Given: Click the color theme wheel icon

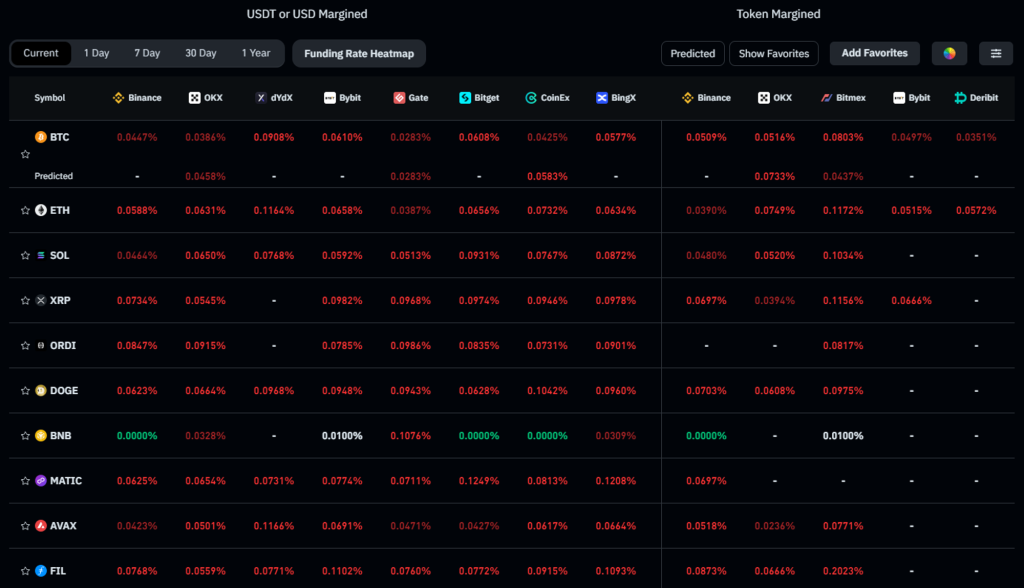Looking at the screenshot, I should click(949, 53).
